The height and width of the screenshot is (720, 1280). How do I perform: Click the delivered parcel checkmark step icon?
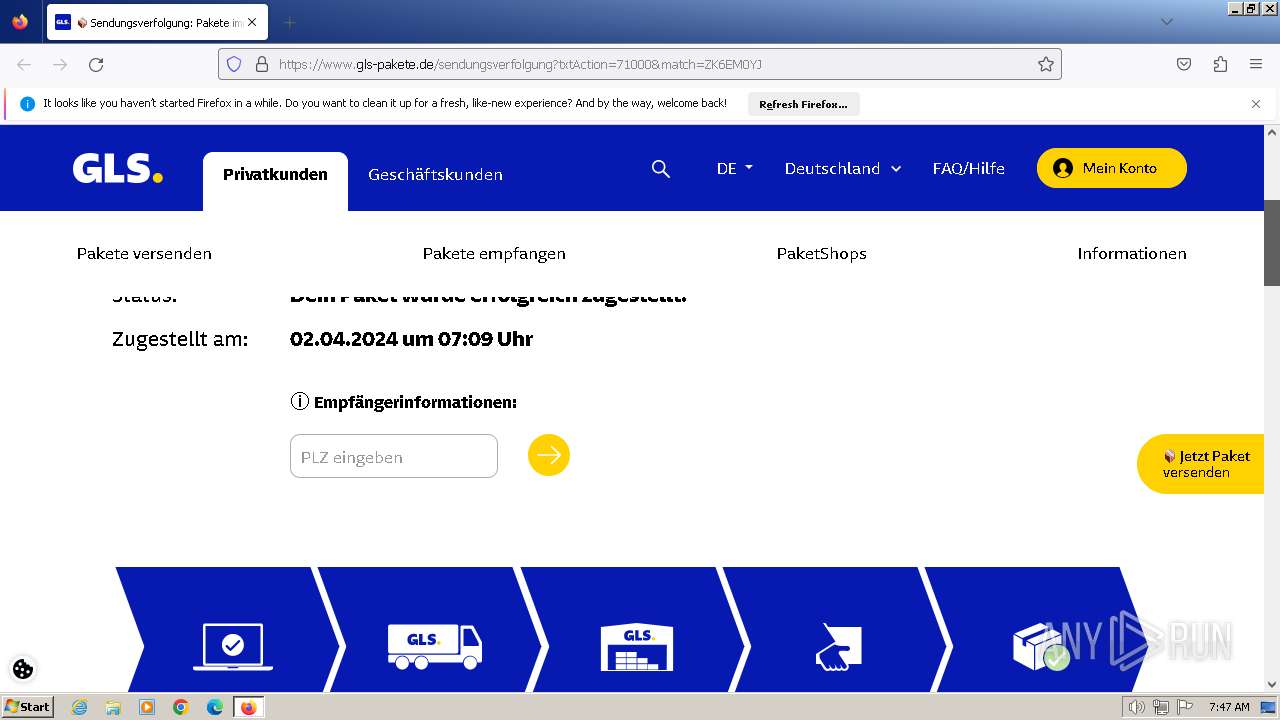coord(1041,647)
